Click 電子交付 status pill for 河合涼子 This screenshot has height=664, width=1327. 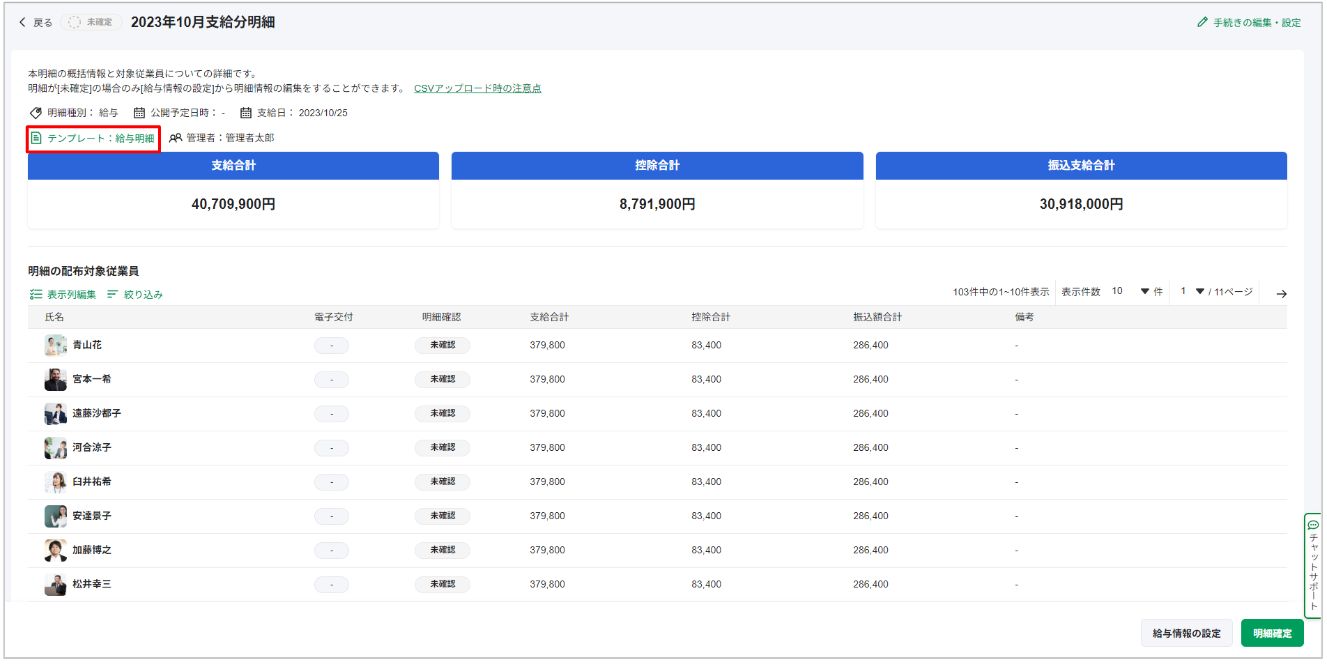(331, 448)
